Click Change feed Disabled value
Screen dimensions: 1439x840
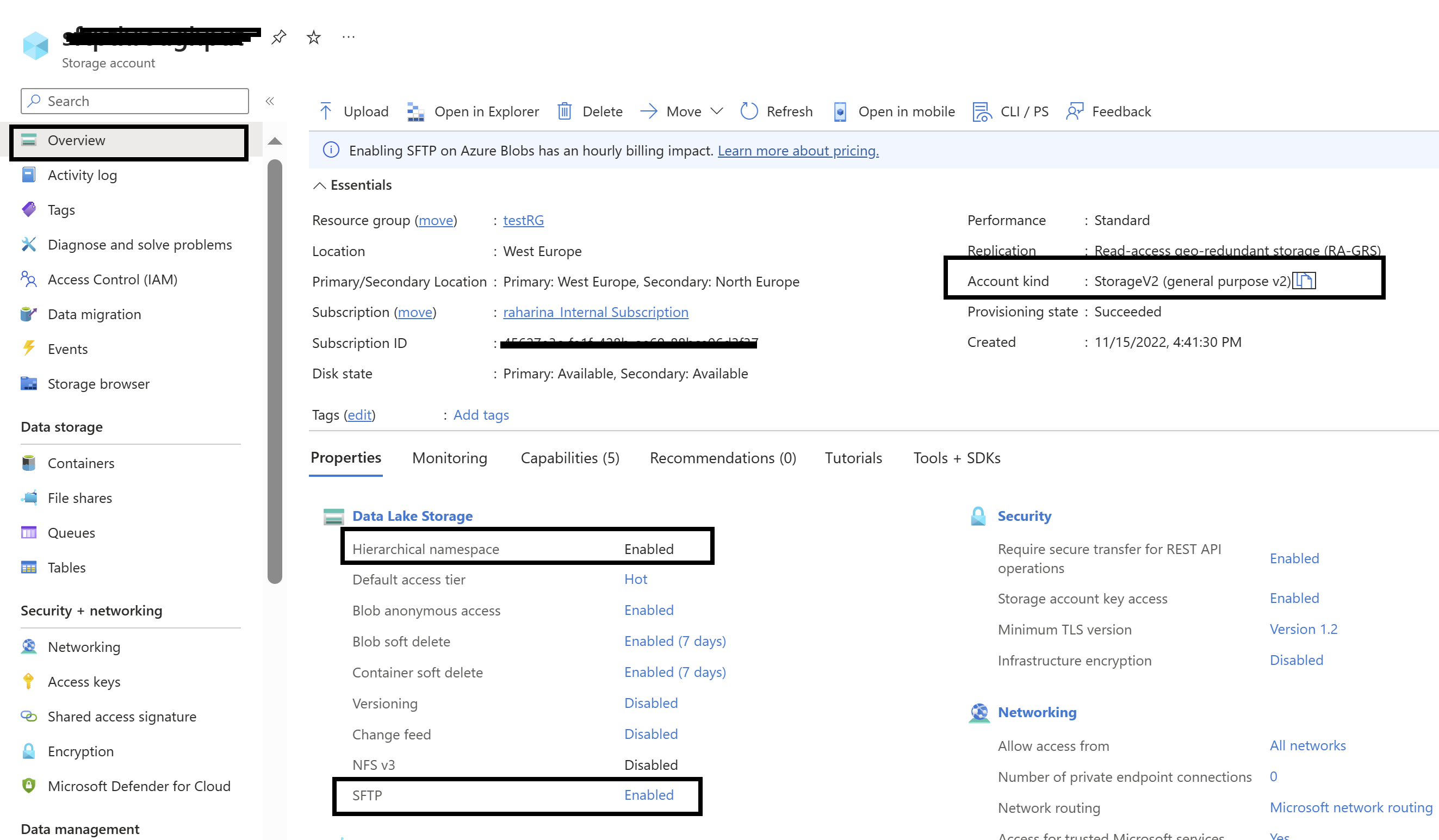(x=651, y=734)
